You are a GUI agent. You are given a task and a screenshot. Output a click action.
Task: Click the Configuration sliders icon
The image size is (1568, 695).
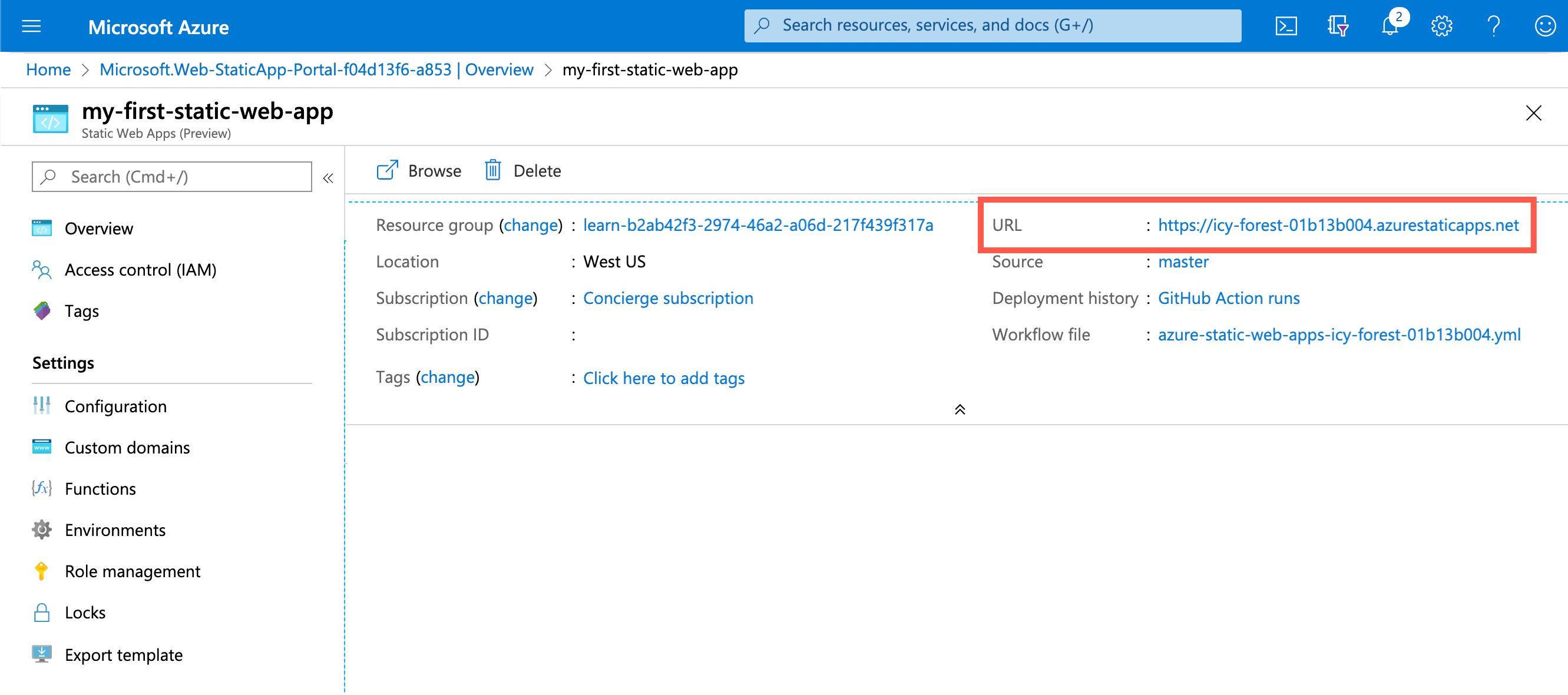pyautogui.click(x=41, y=406)
